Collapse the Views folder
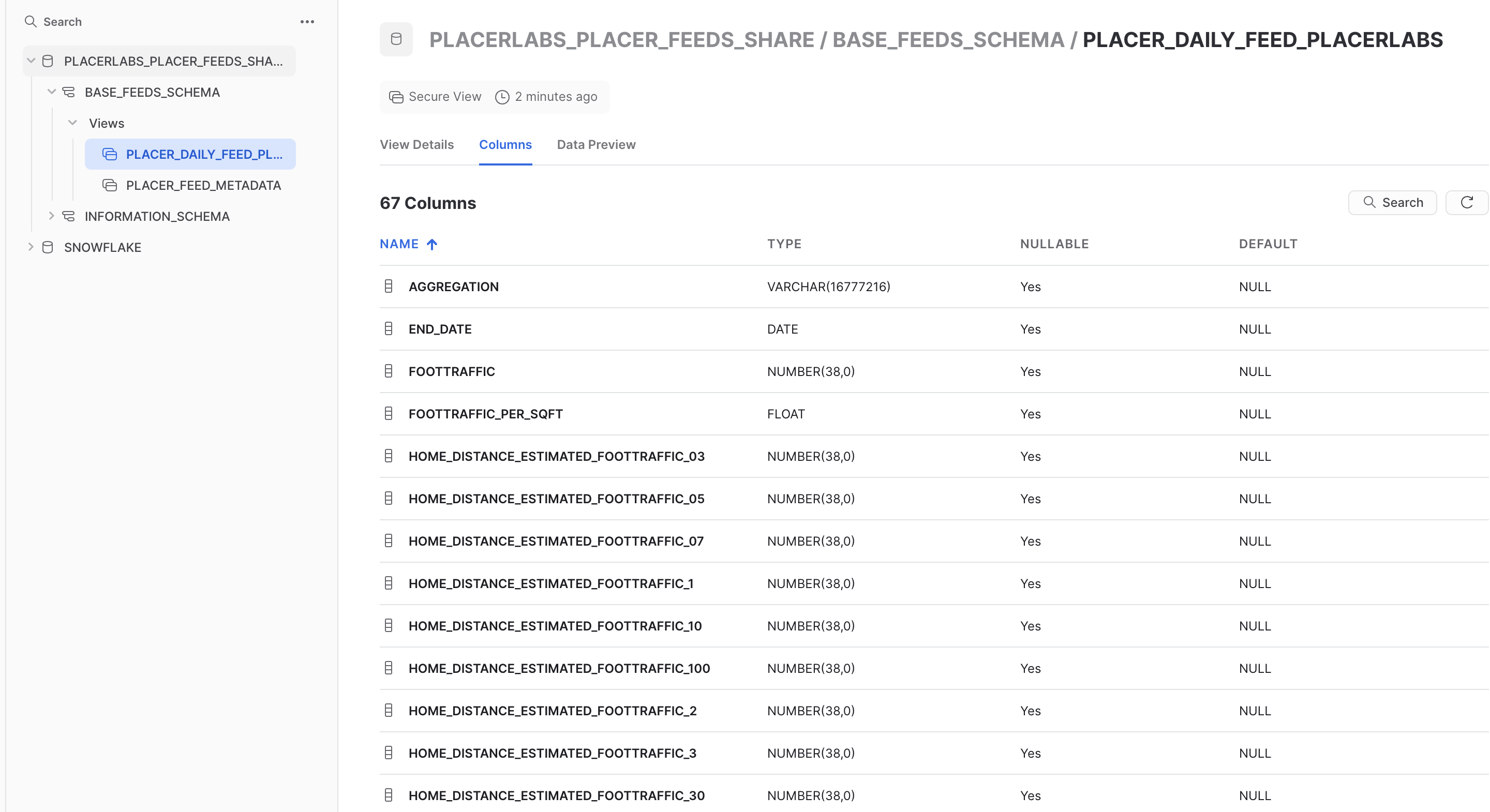 coord(72,123)
